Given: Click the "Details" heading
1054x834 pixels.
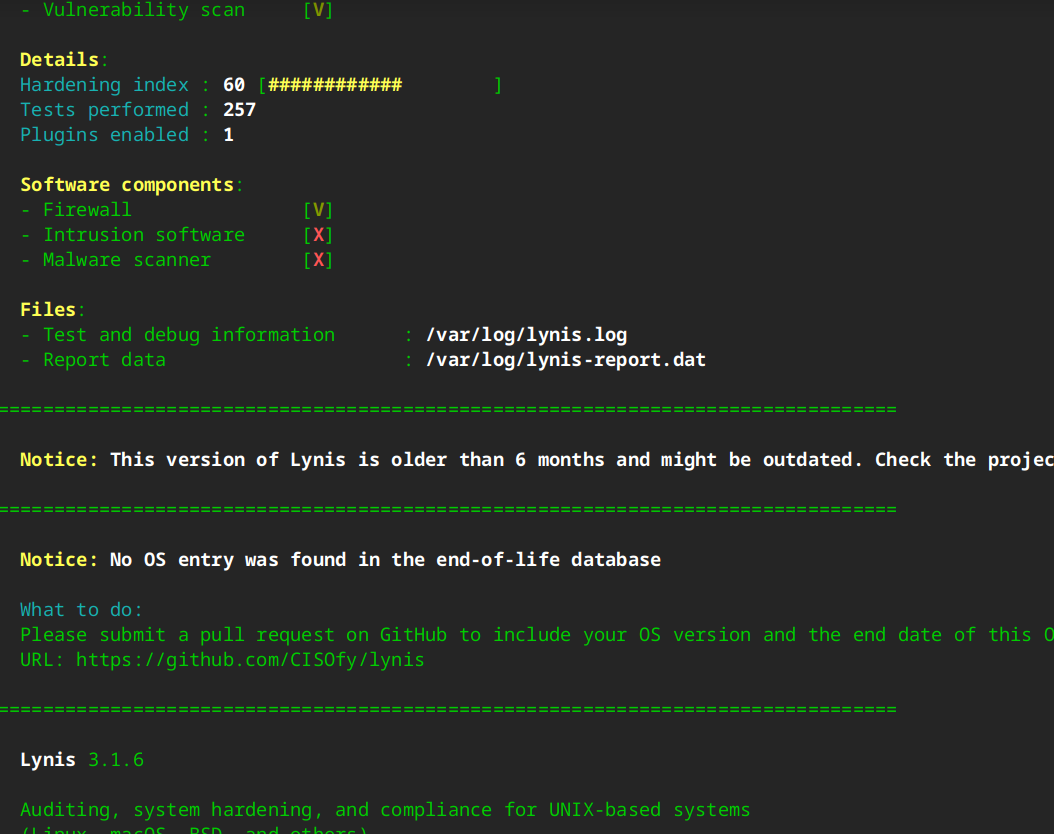Looking at the screenshot, I should [59, 60].
